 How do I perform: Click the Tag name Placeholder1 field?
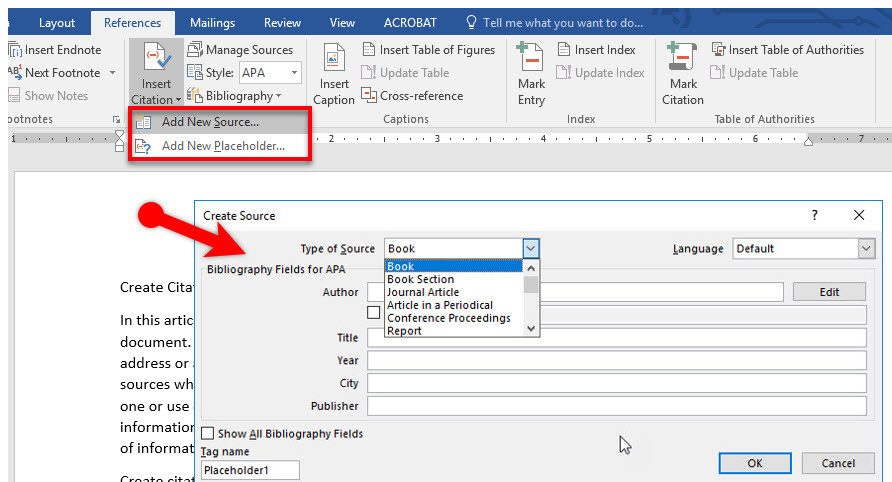[250, 470]
